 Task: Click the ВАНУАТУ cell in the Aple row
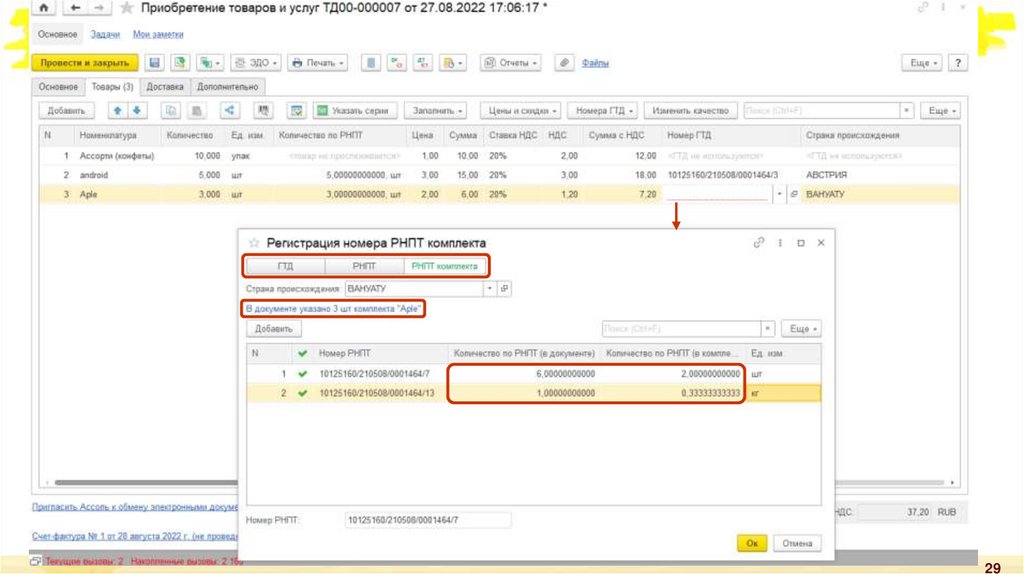879,194
